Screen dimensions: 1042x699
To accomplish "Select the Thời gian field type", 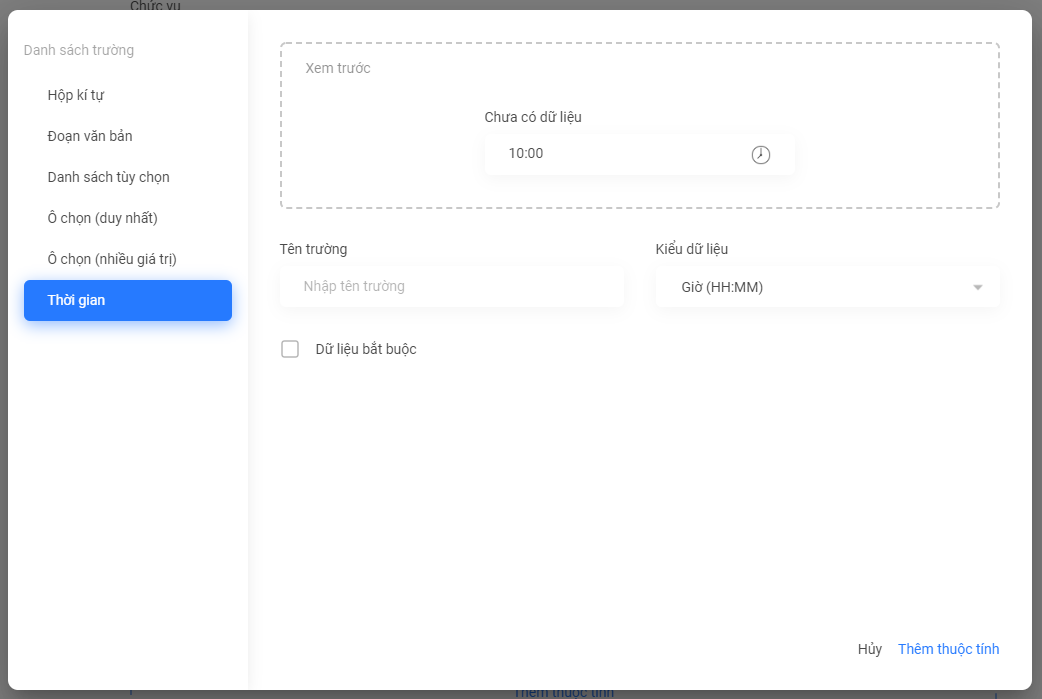I will click(x=128, y=300).
